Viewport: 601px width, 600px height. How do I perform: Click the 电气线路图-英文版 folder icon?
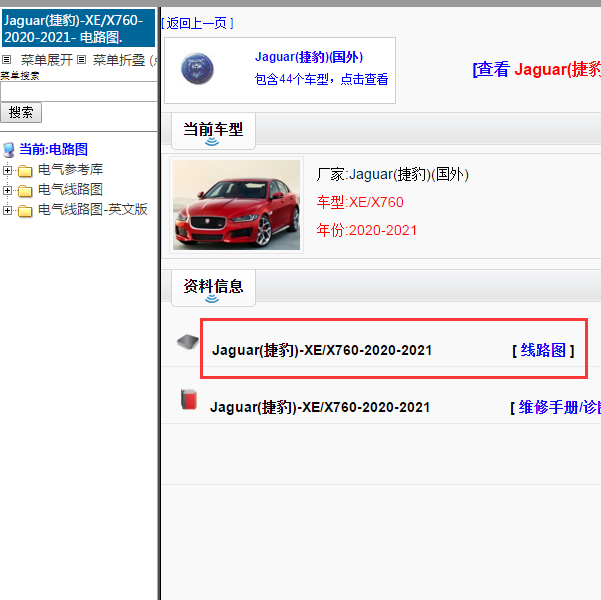tap(25, 210)
